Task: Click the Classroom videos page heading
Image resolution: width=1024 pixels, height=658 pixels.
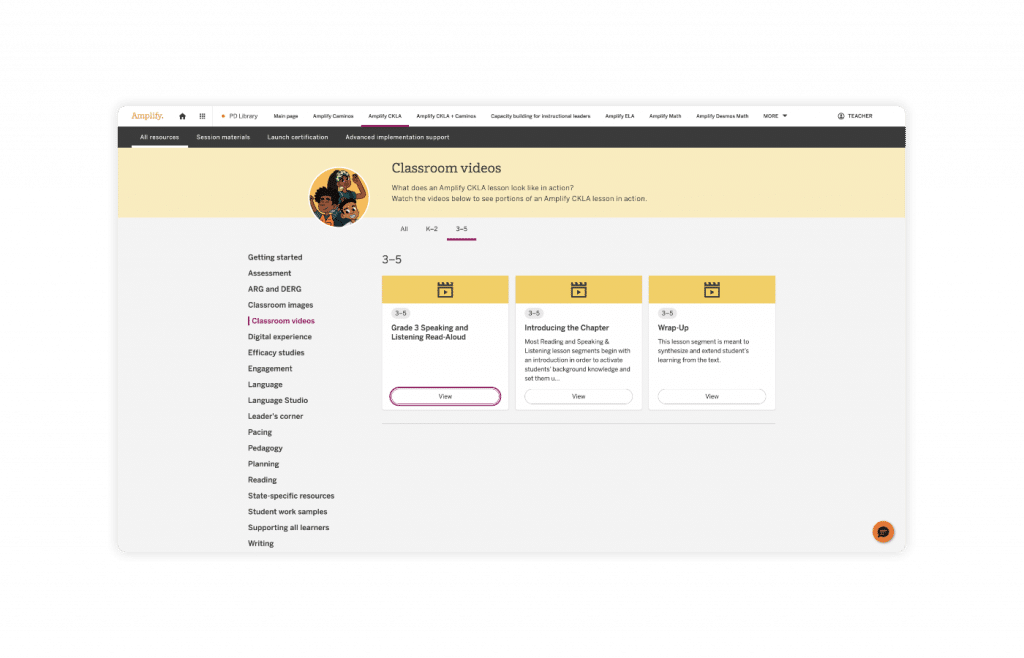Action: click(x=447, y=168)
